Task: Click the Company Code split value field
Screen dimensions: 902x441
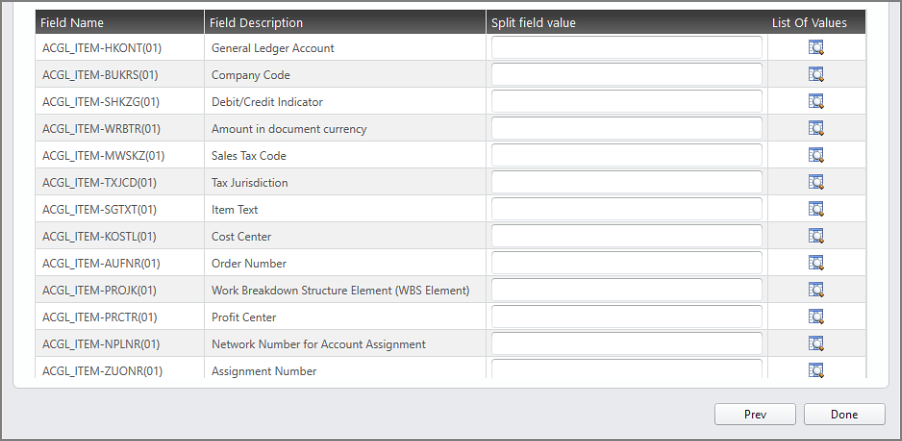Action: [626, 75]
